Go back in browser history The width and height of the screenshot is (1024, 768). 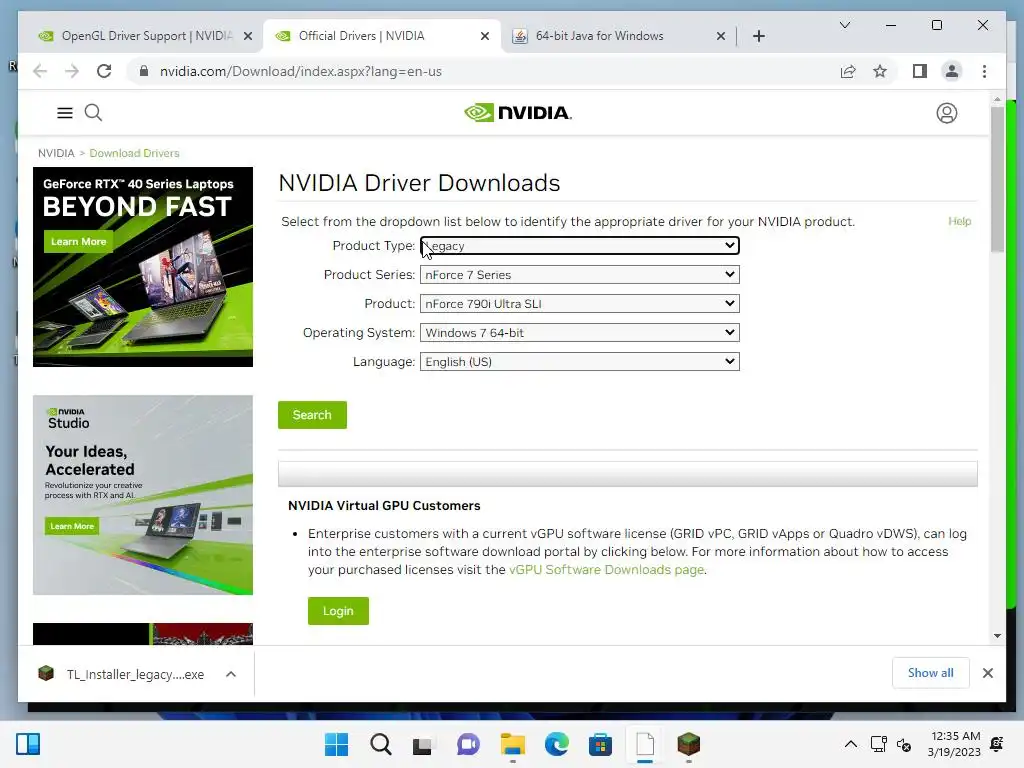pyautogui.click(x=40, y=71)
